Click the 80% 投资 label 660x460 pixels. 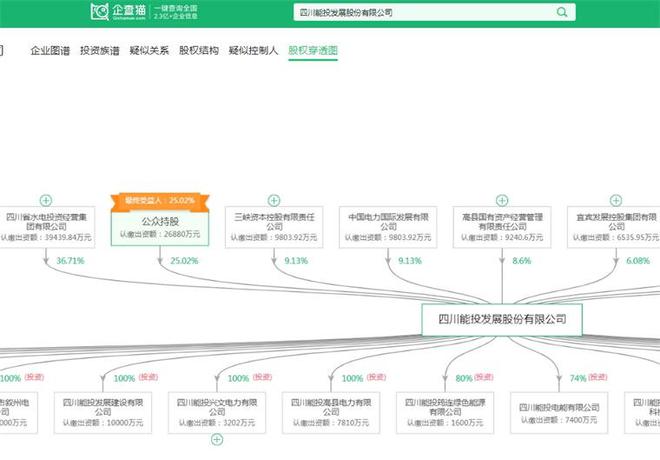[474, 378]
